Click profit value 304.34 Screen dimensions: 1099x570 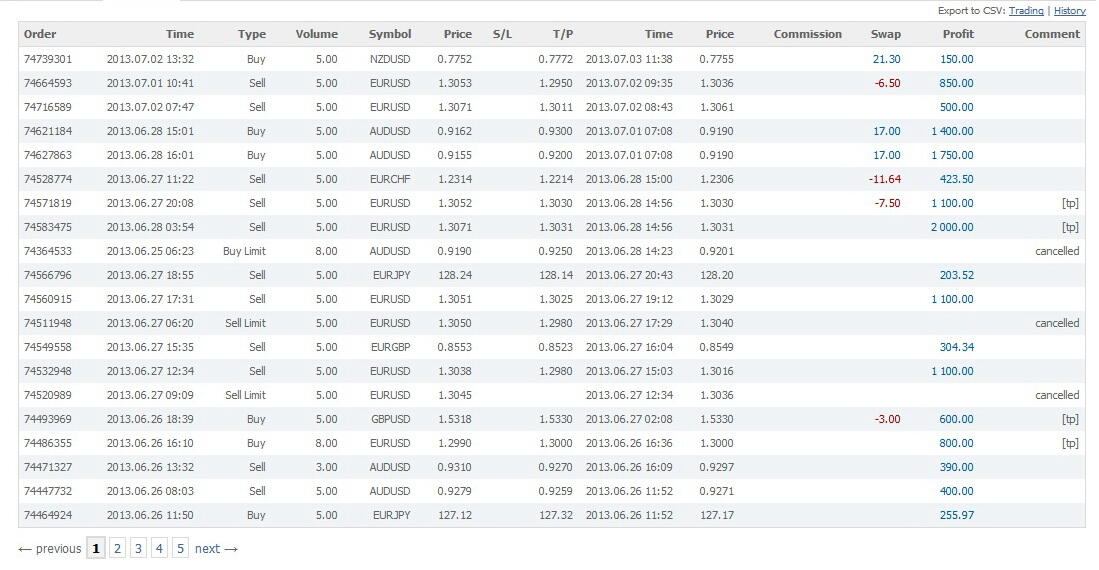pyautogui.click(x=957, y=347)
